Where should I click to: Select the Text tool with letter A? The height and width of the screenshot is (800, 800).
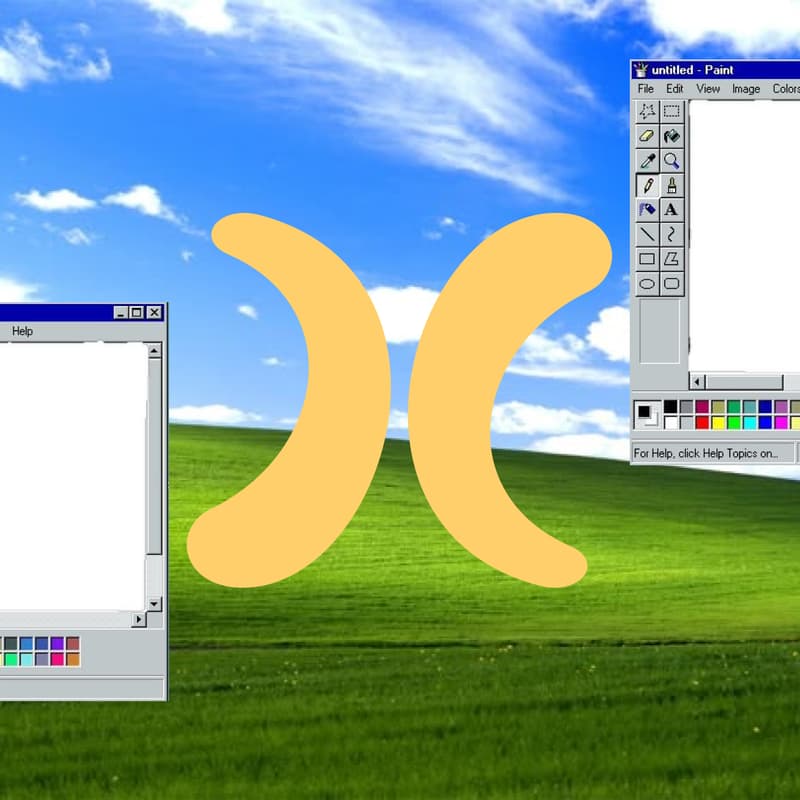[671, 210]
